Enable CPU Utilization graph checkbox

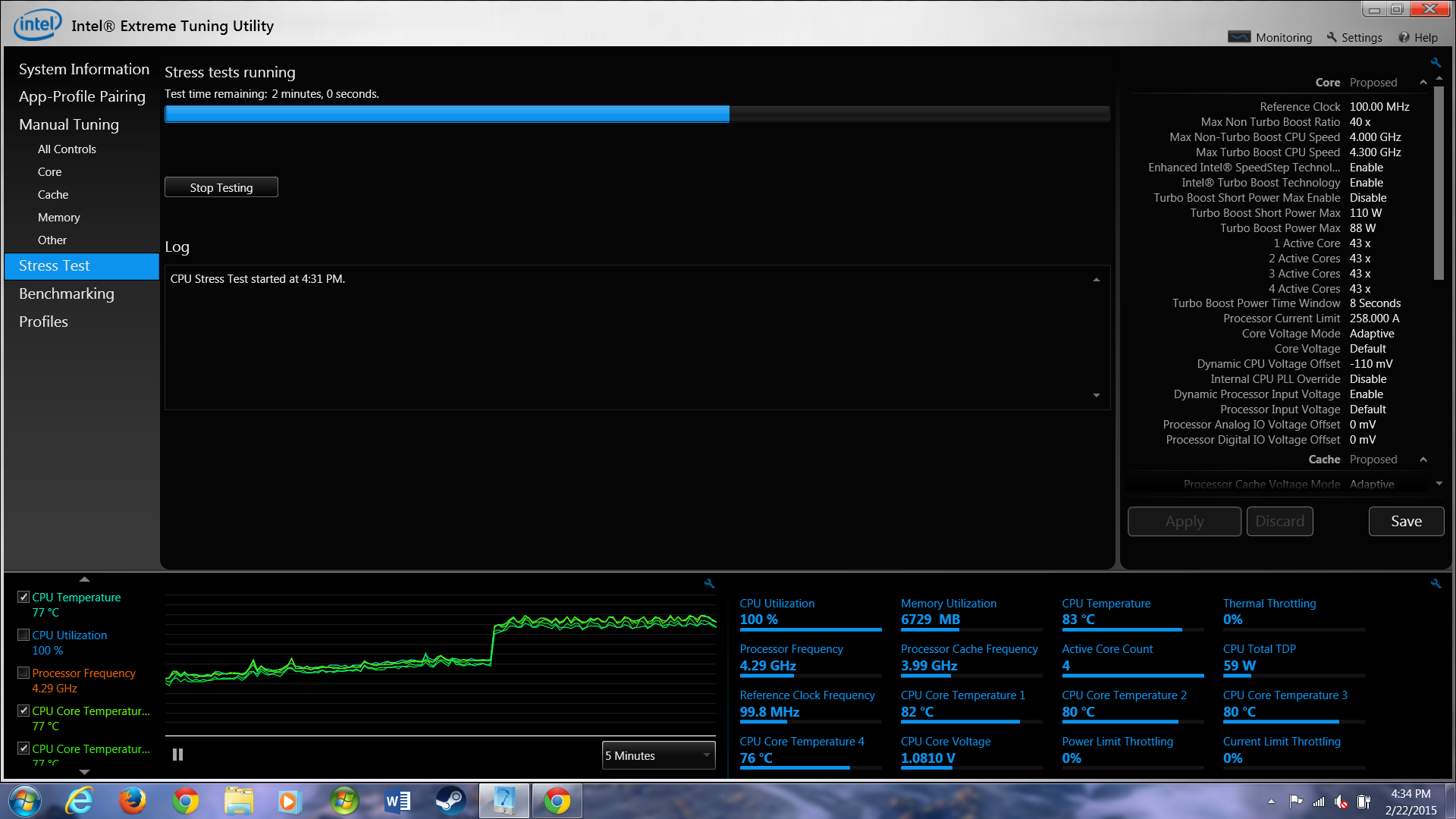point(24,635)
